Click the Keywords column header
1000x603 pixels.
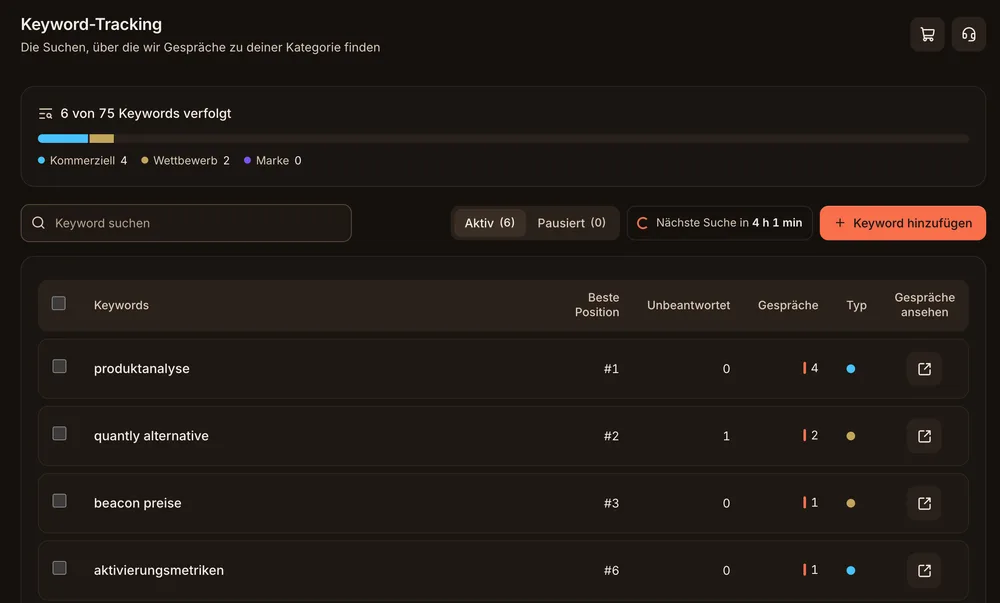(121, 305)
